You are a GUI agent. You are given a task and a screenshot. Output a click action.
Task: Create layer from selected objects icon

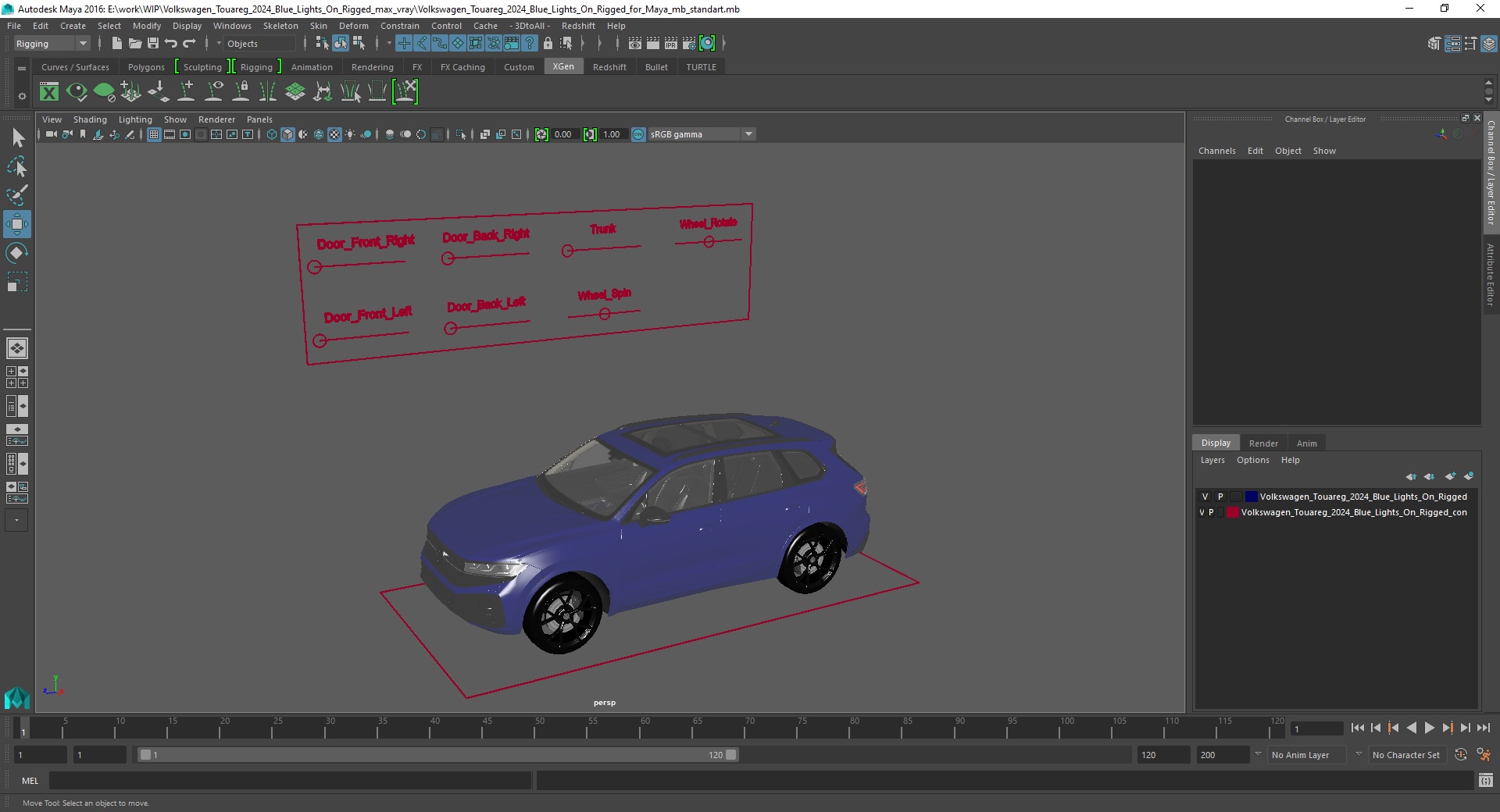1469,476
